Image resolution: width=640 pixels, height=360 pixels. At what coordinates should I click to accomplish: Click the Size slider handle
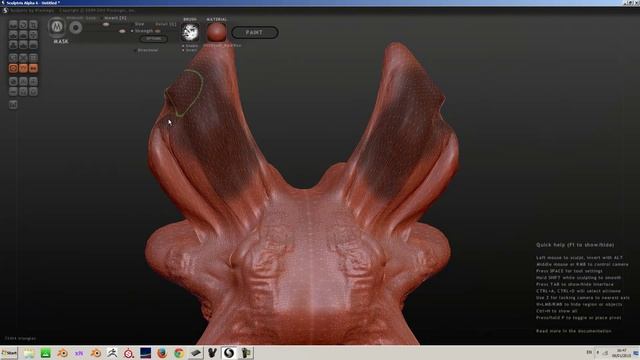pyautogui.click(x=106, y=24)
